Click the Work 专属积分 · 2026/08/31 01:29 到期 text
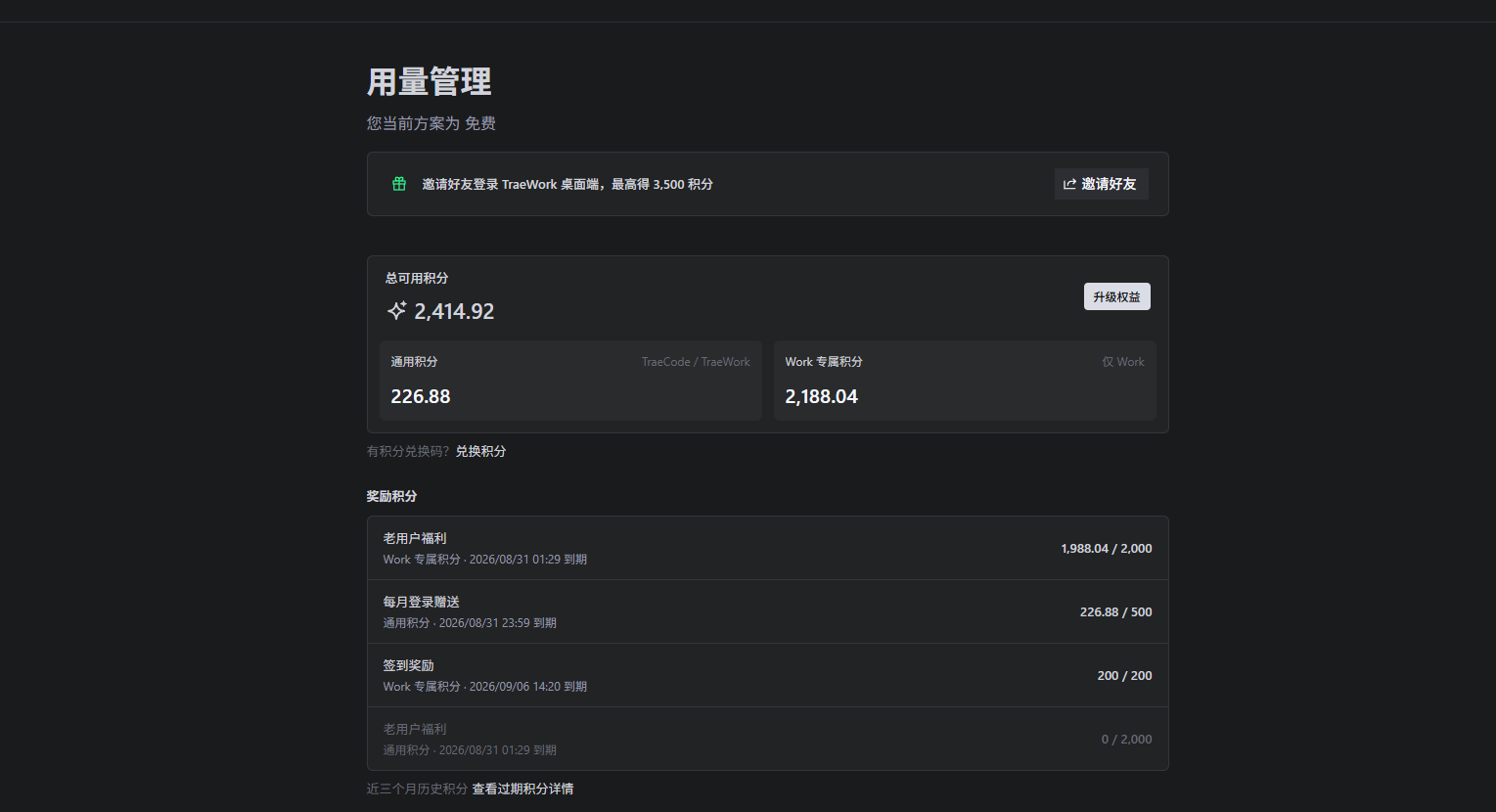Screen dimensions: 1496x812 point(485,560)
